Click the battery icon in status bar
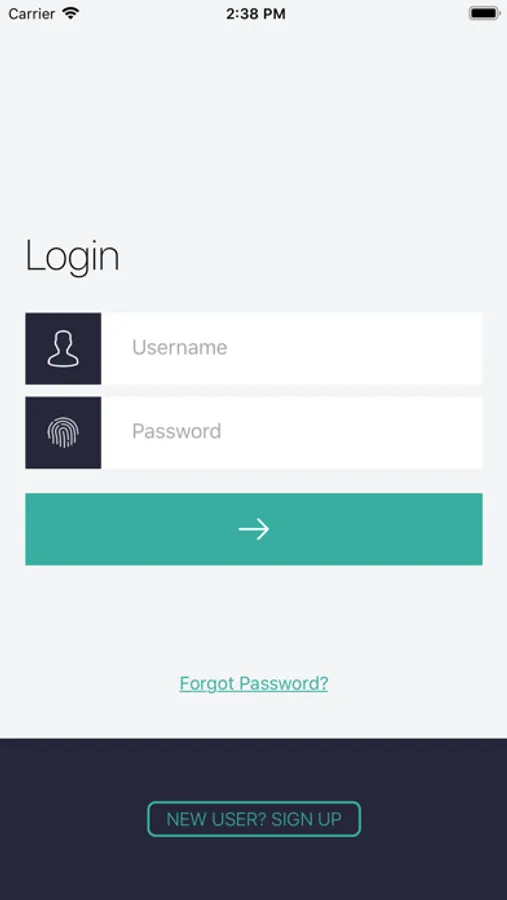This screenshot has width=507, height=900. pos(484,13)
